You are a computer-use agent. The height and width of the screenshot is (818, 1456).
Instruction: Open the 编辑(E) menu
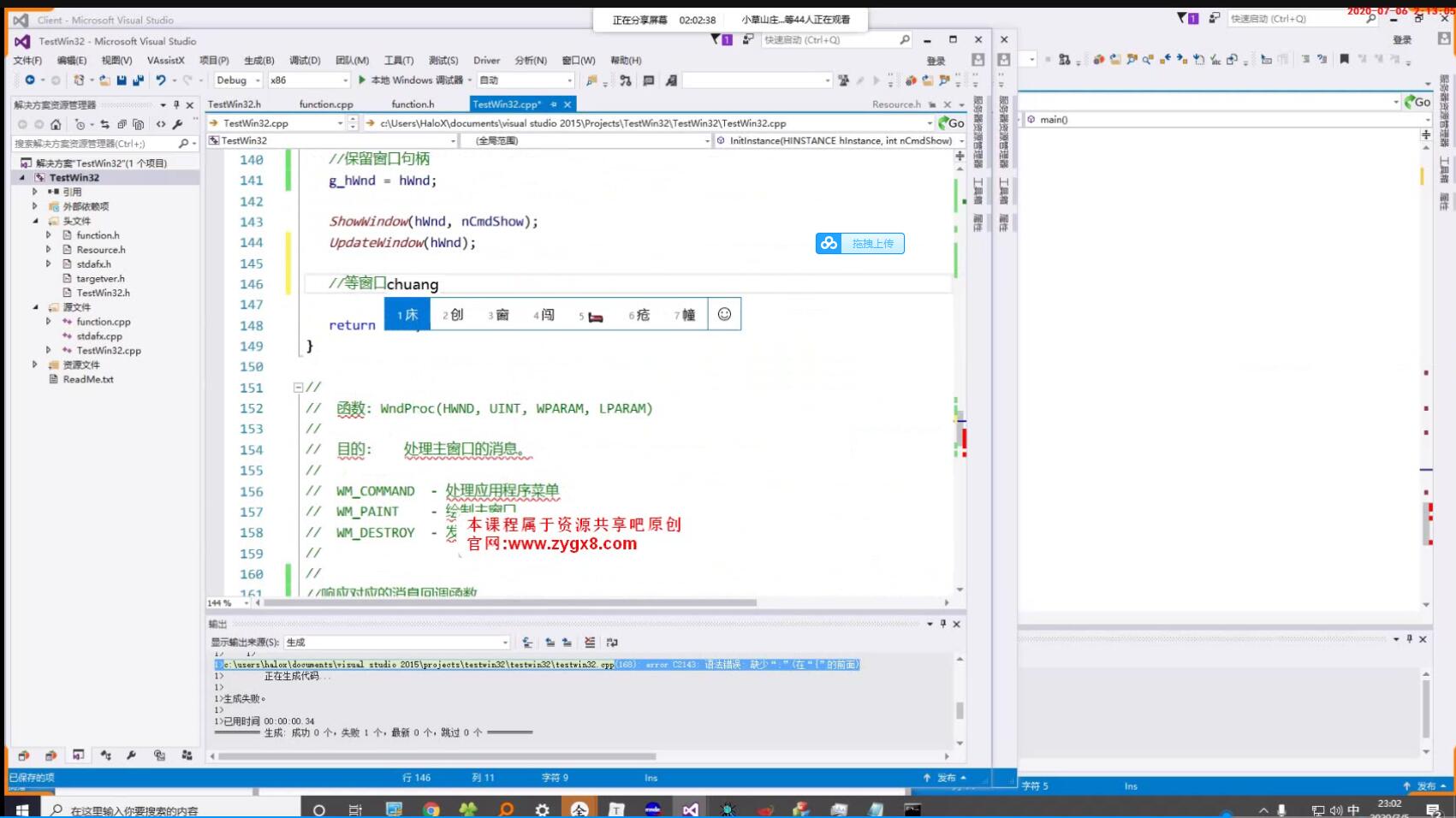pos(72,60)
